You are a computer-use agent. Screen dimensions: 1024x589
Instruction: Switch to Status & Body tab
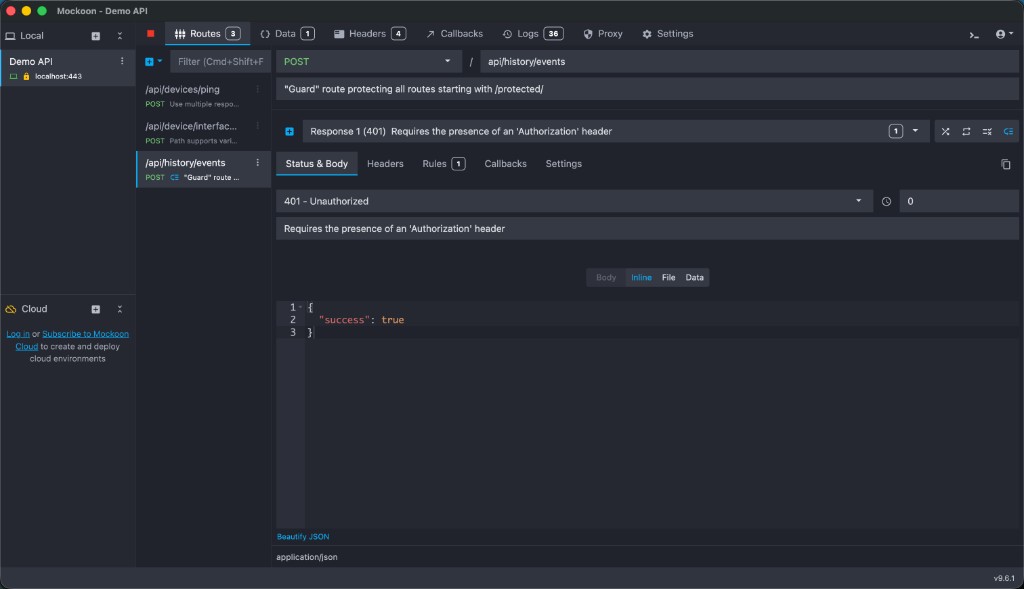pos(317,164)
